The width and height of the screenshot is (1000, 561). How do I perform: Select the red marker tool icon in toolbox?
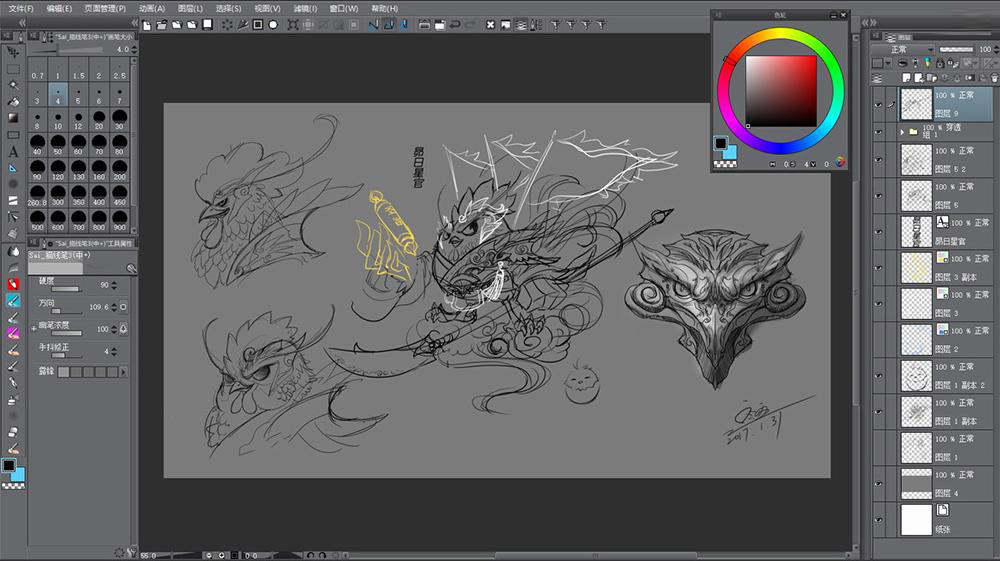pos(13,284)
